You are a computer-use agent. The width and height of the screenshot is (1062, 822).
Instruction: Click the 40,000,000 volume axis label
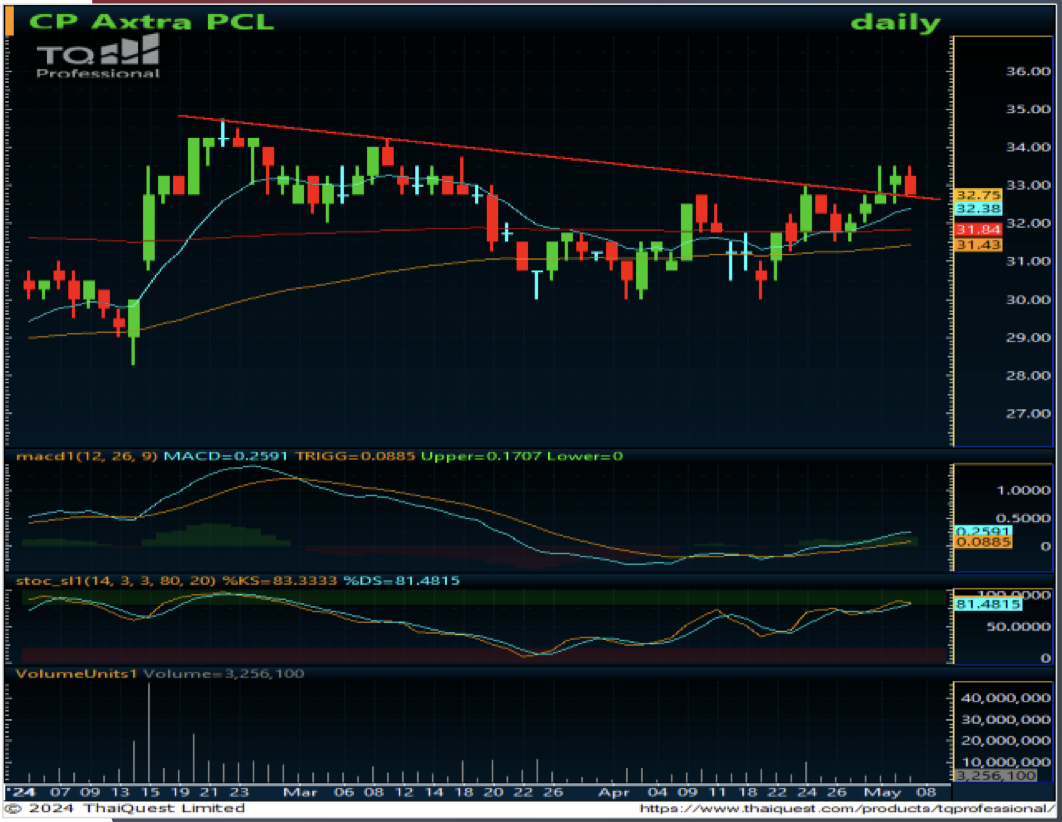pos(1006,698)
